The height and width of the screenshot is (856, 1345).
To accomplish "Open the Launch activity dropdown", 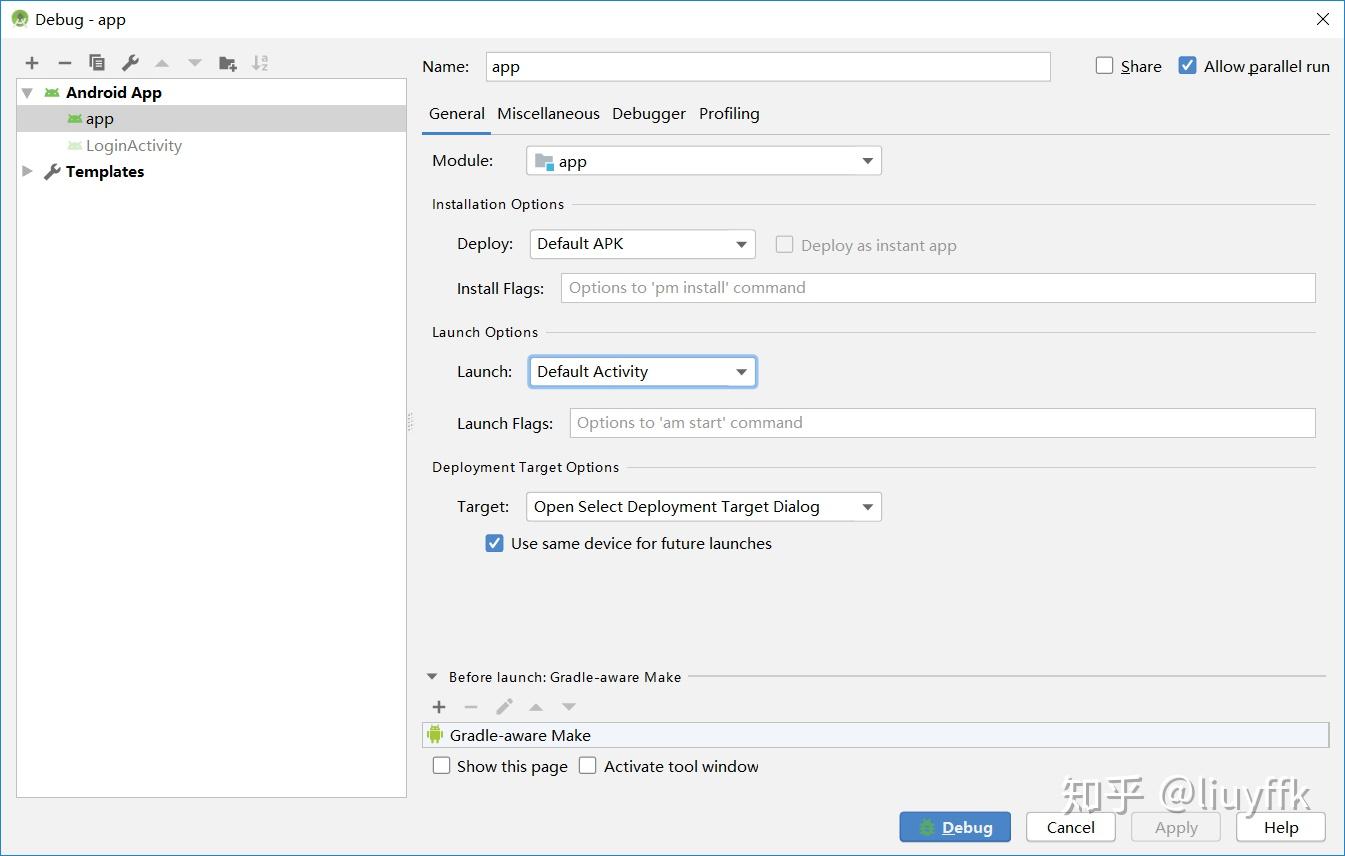I will 742,371.
